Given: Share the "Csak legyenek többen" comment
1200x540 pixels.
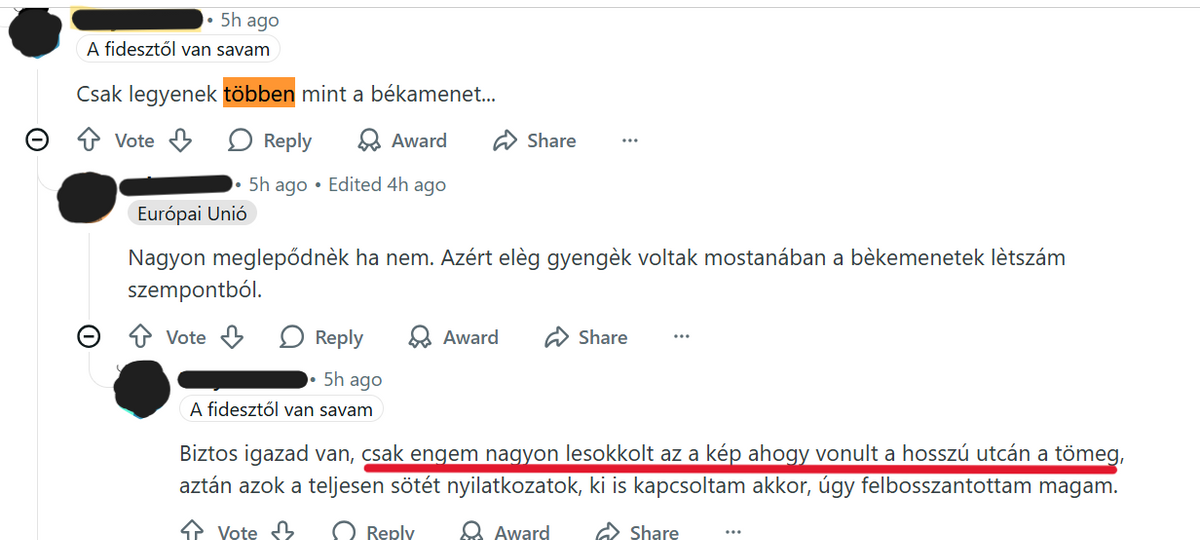Looking at the screenshot, I should [535, 141].
